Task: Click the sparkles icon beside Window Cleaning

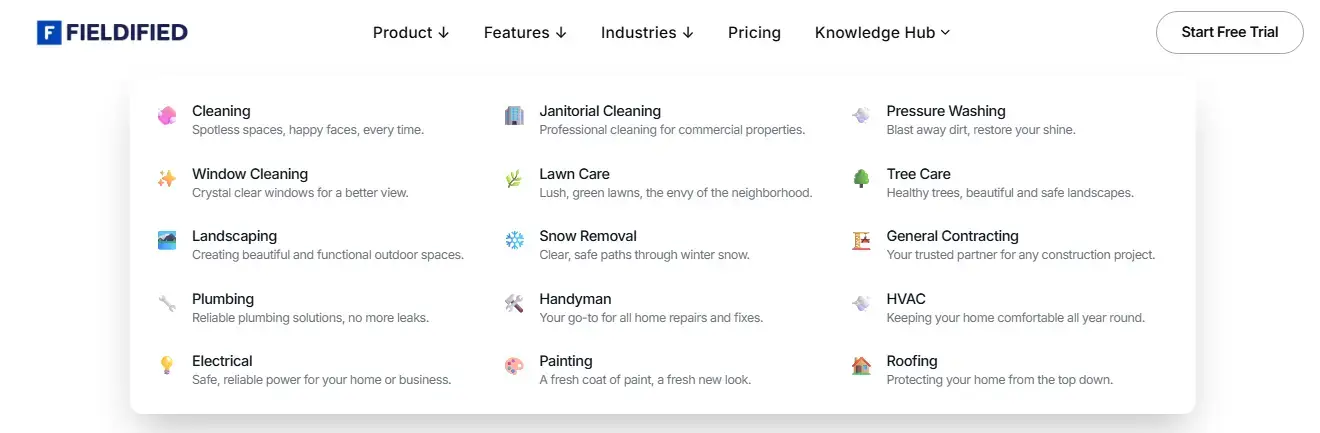Action: pyautogui.click(x=167, y=179)
